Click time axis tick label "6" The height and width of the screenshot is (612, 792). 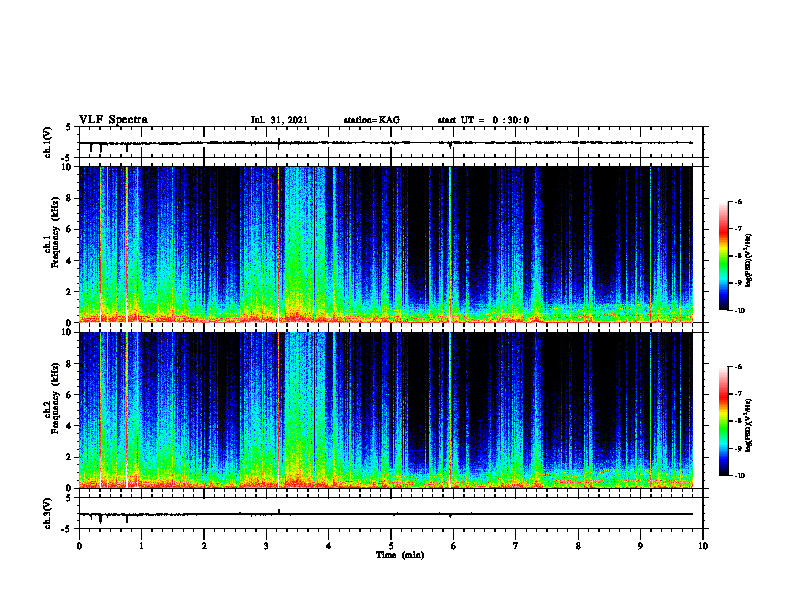454,546
